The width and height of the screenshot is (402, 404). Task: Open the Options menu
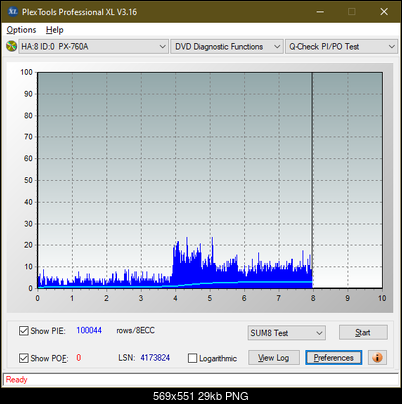pos(21,30)
